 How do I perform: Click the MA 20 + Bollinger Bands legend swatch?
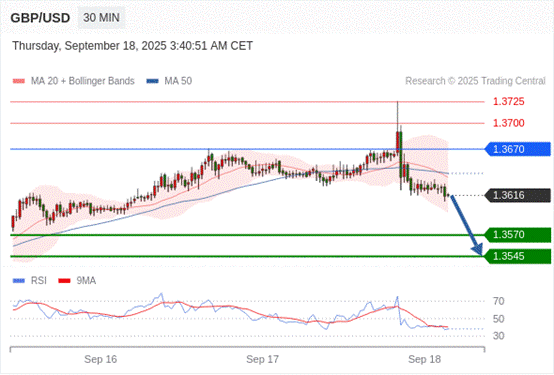point(19,81)
